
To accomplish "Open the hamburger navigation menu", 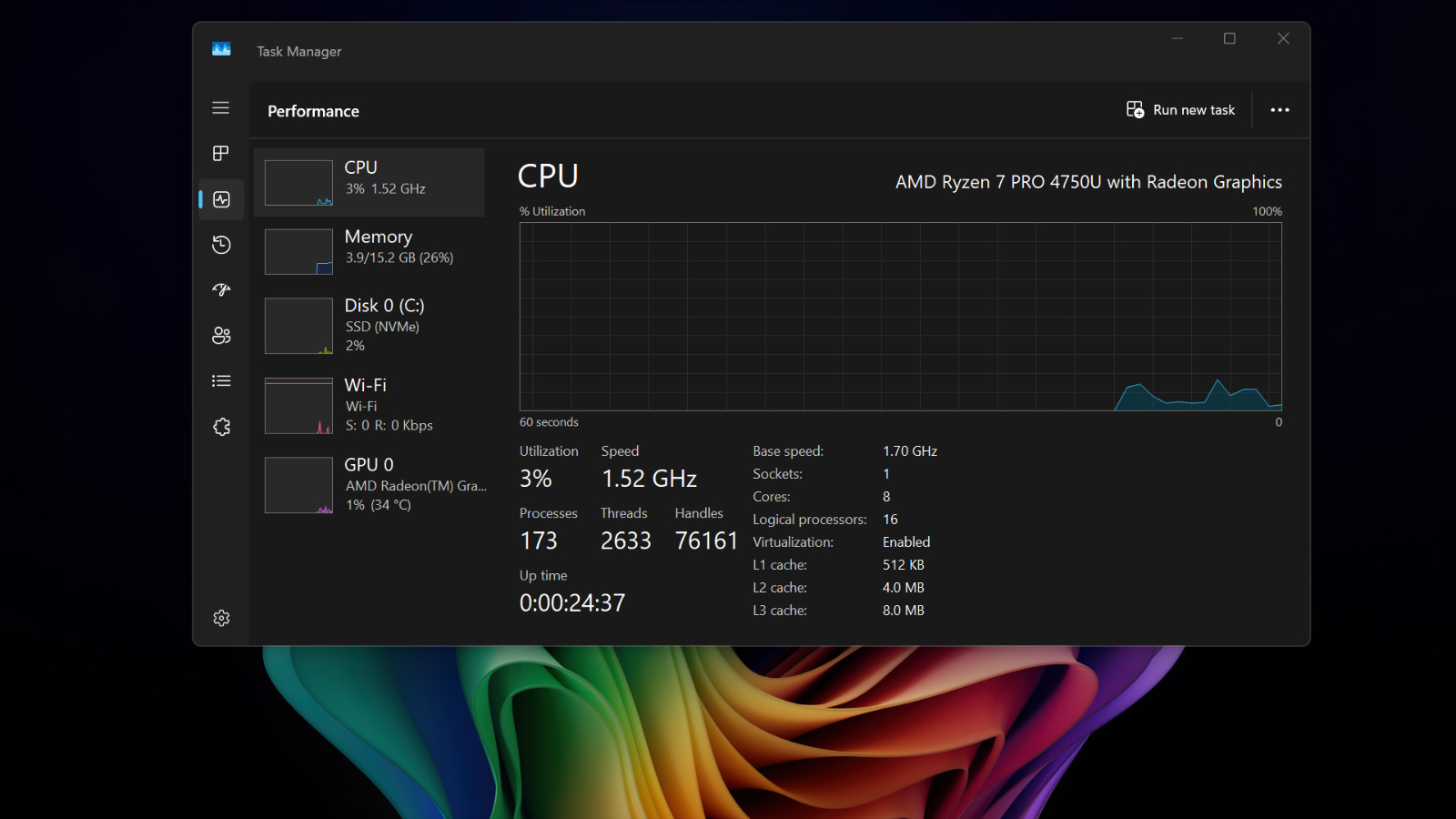I will click(220, 107).
